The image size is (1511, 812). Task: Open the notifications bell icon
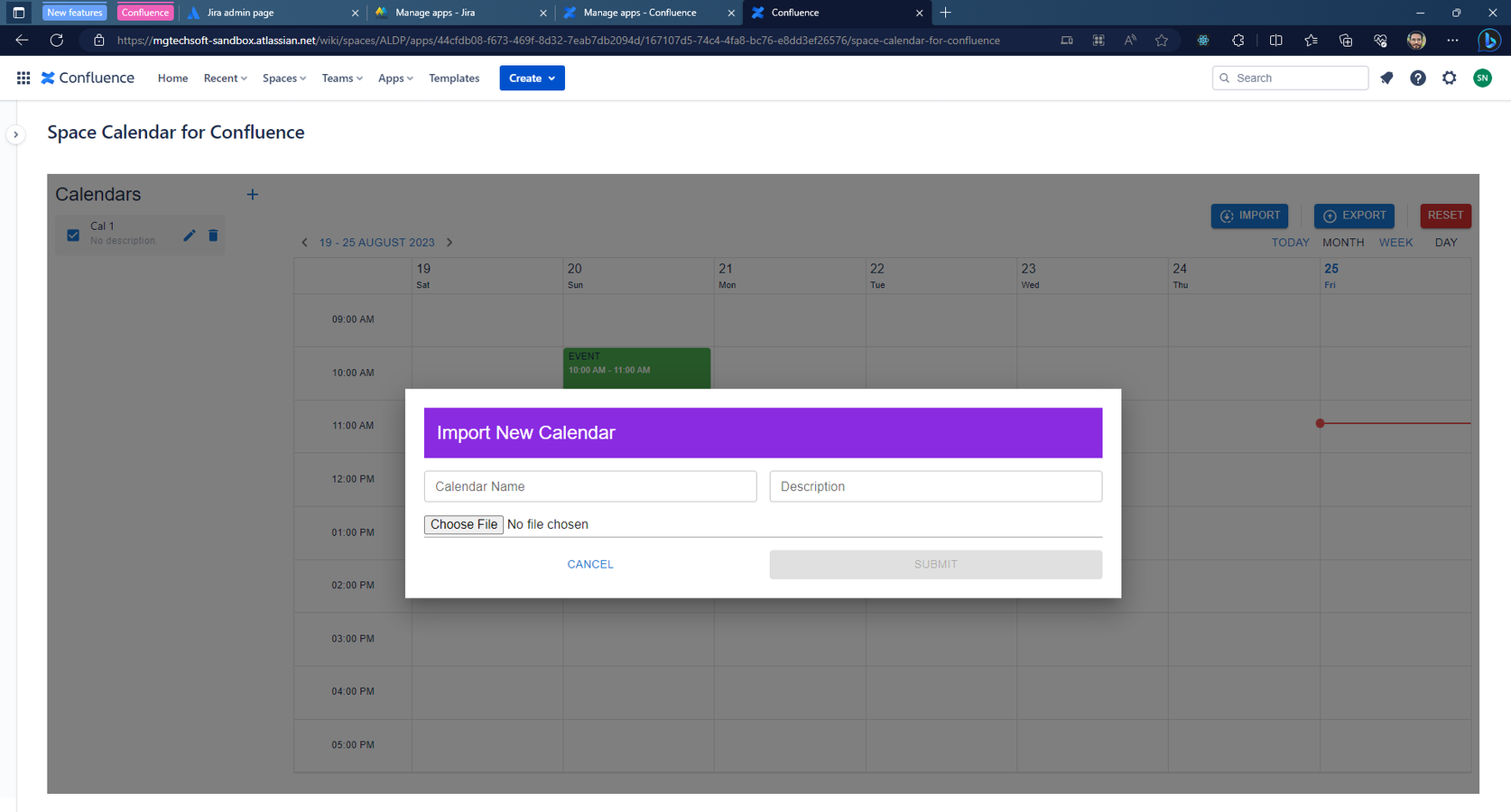(1387, 78)
